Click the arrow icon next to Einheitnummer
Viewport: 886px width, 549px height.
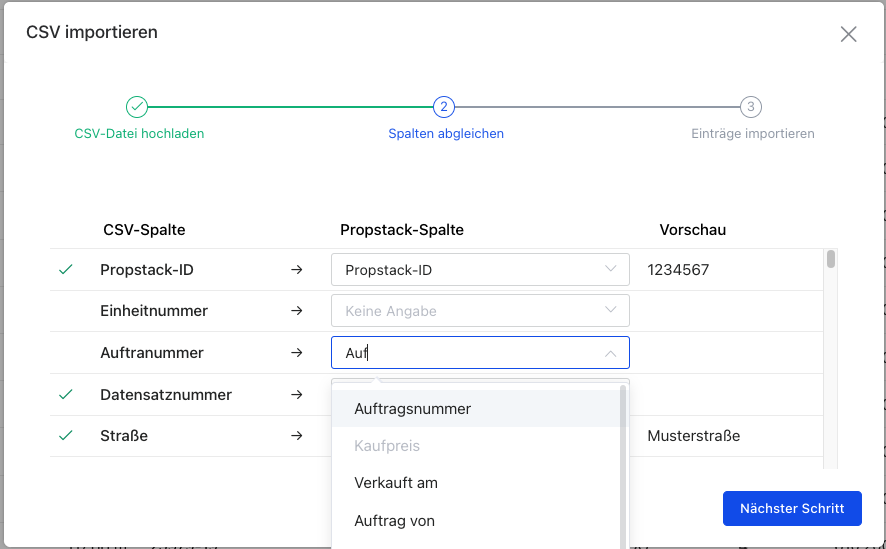tap(296, 311)
